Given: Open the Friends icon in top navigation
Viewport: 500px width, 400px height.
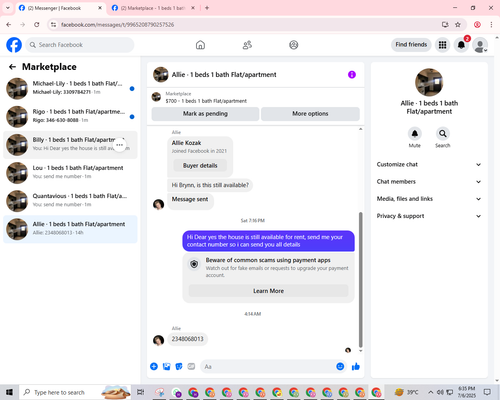Looking at the screenshot, I should tap(247, 45).
